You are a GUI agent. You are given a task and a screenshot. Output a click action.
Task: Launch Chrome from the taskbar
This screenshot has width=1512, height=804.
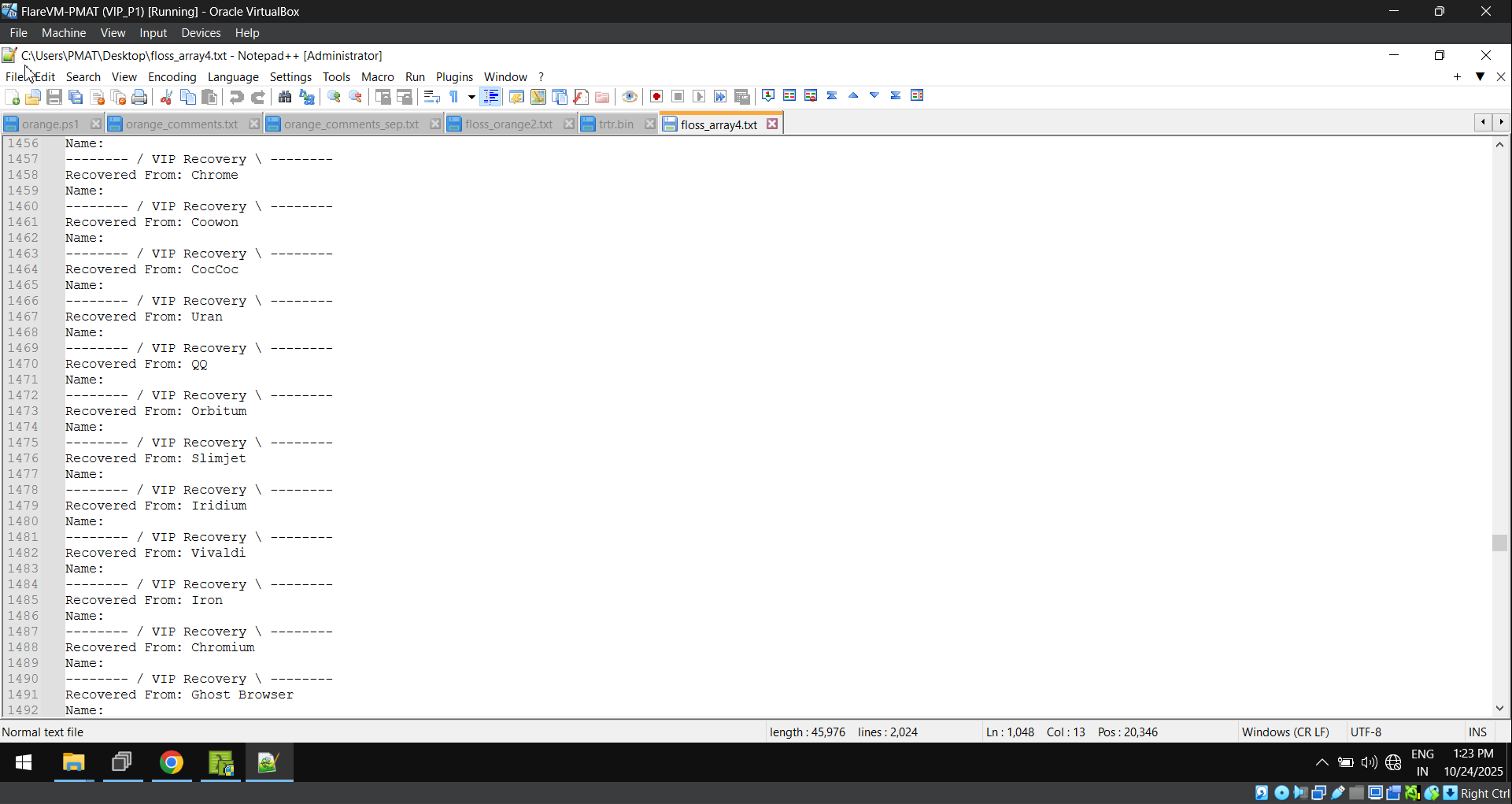(x=172, y=762)
